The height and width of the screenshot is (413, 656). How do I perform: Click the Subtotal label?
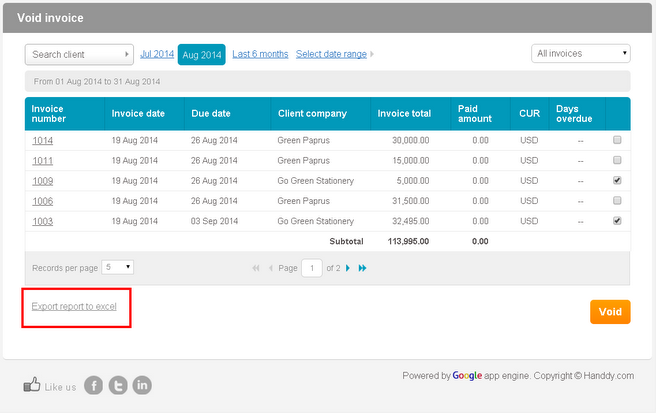click(x=346, y=241)
